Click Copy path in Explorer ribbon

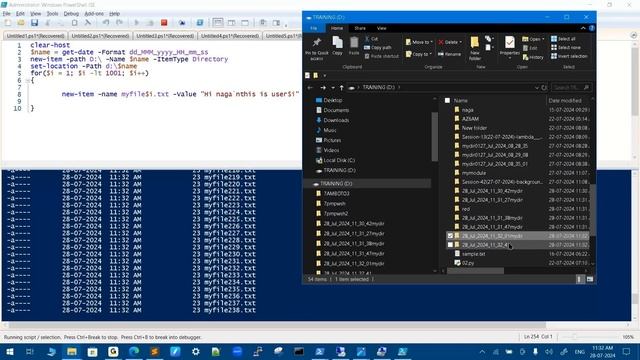378,47
